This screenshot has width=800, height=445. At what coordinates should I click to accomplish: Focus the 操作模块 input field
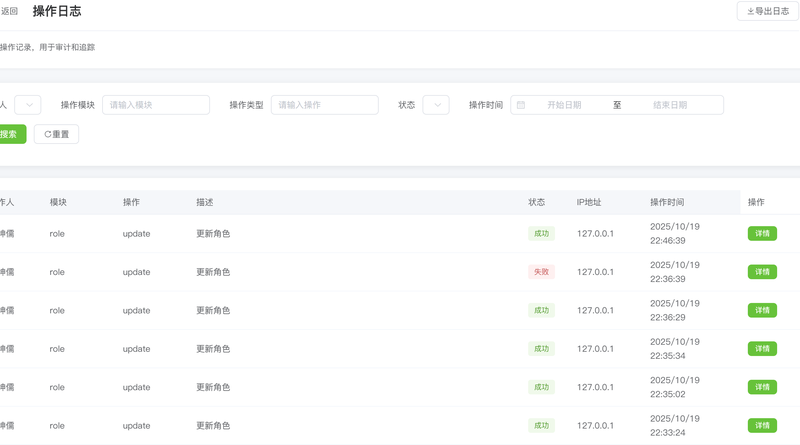coord(156,105)
